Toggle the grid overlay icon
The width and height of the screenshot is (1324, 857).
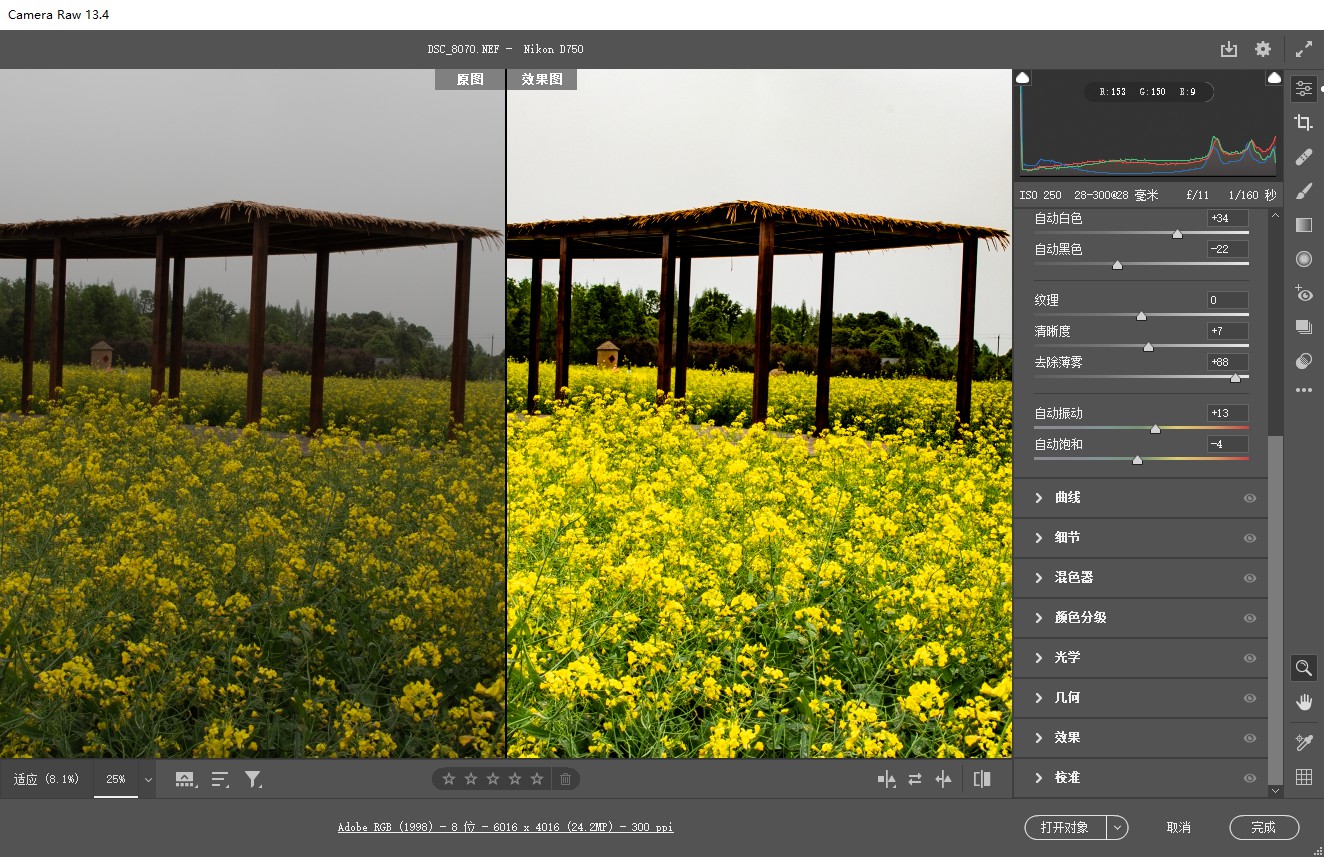tap(1303, 777)
